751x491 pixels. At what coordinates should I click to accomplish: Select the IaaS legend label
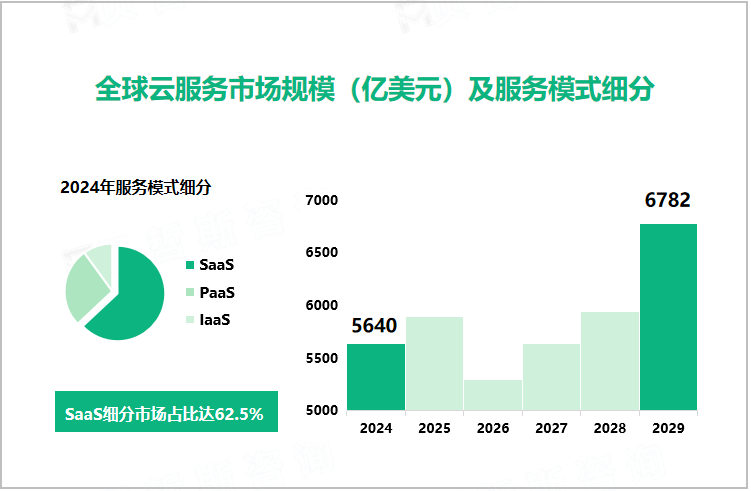215,320
